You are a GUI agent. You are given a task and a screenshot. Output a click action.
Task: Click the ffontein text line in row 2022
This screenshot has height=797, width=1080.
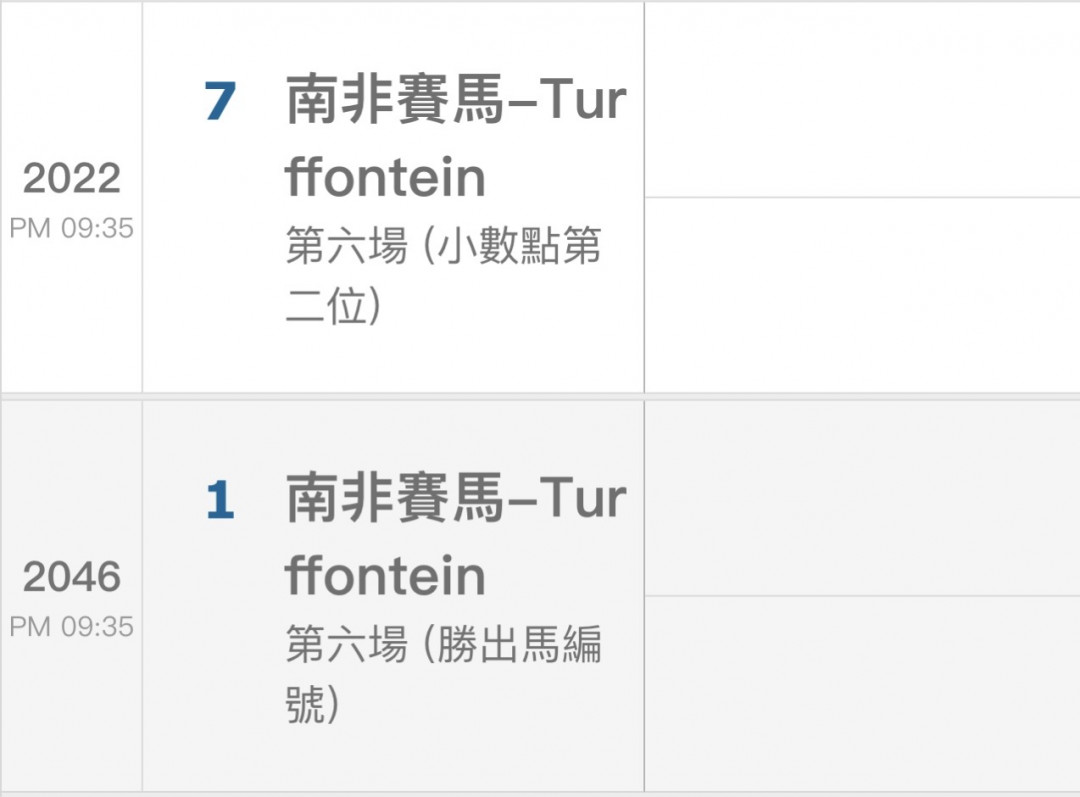(x=386, y=178)
